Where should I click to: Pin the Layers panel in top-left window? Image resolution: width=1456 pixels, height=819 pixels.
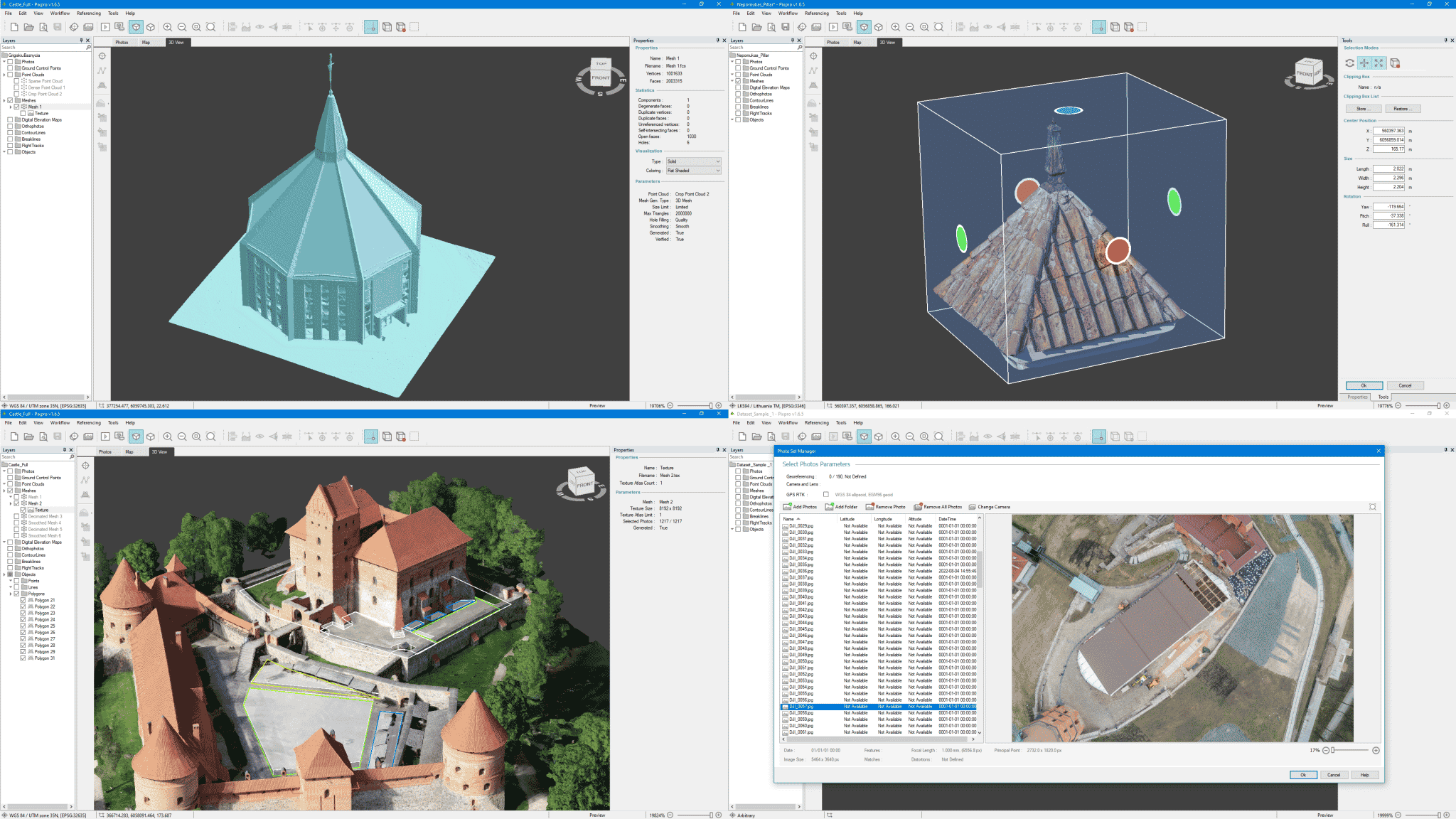(x=81, y=41)
